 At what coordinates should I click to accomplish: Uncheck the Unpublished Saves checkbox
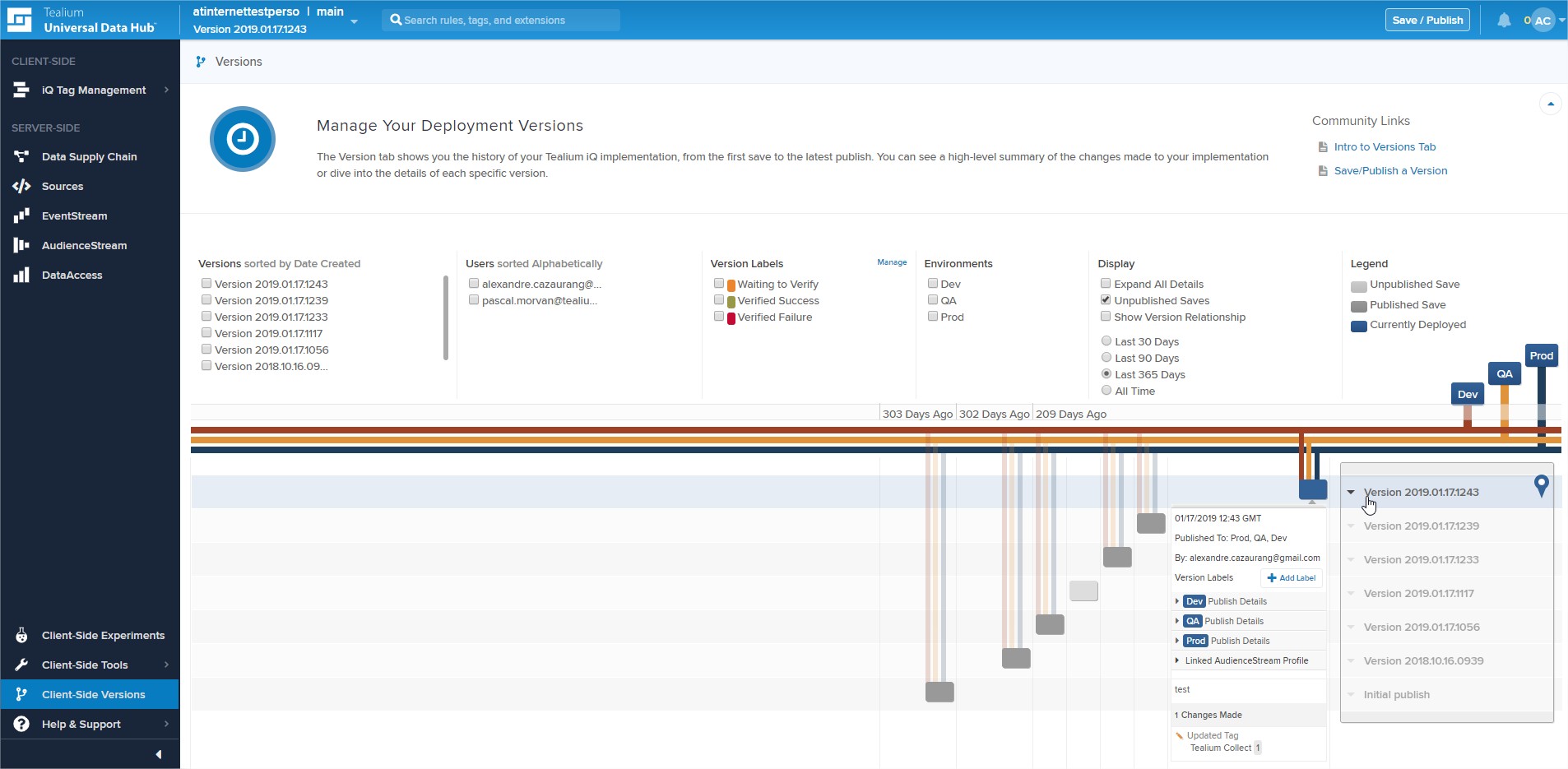(1106, 300)
